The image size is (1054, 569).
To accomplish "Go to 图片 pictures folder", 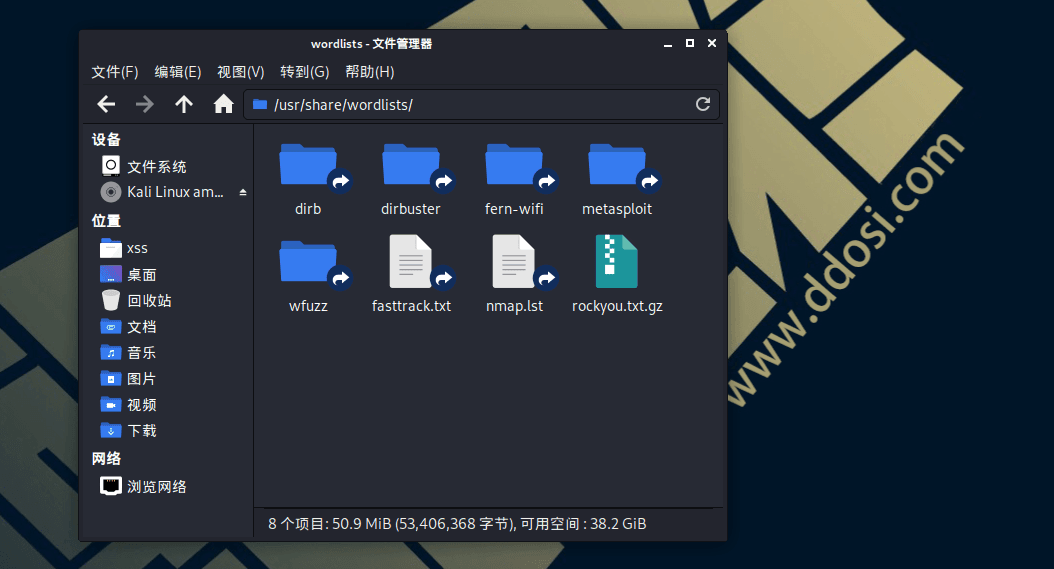I will pyautogui.click(x=128, y=379).
